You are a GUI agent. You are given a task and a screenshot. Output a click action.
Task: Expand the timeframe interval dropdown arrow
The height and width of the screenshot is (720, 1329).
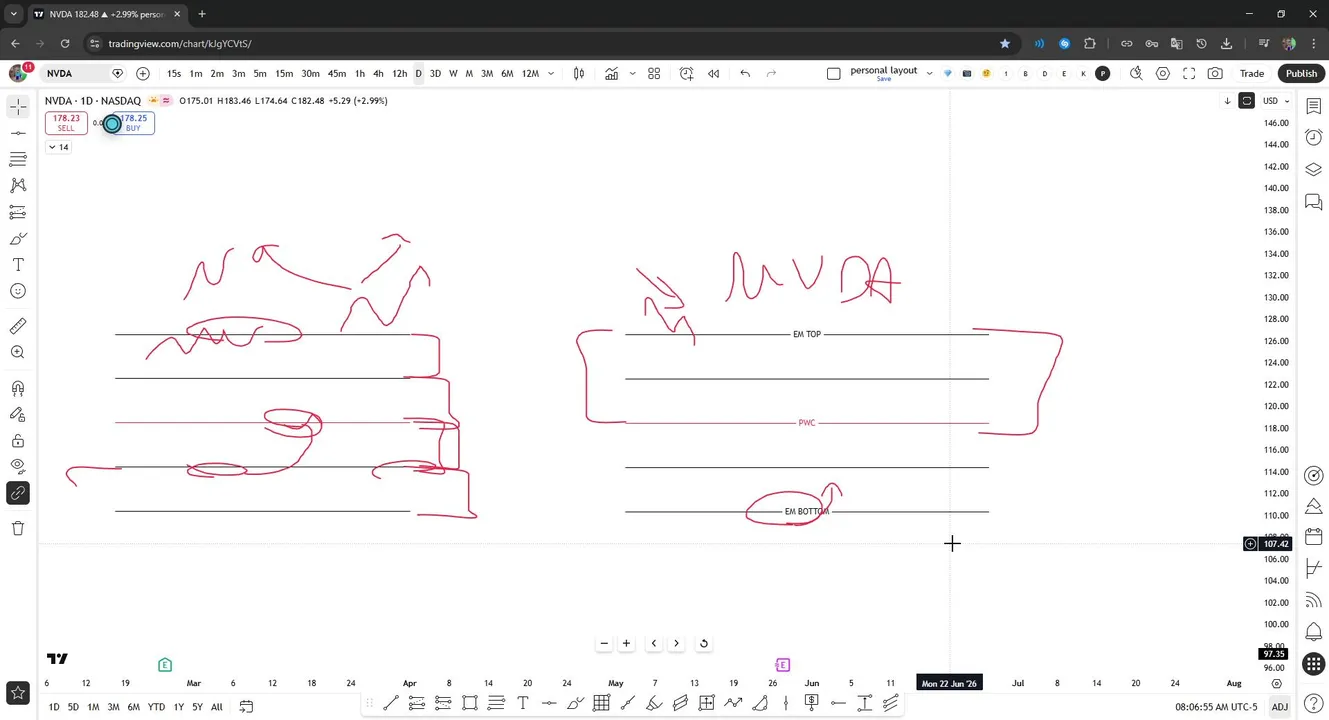(551, 73)
